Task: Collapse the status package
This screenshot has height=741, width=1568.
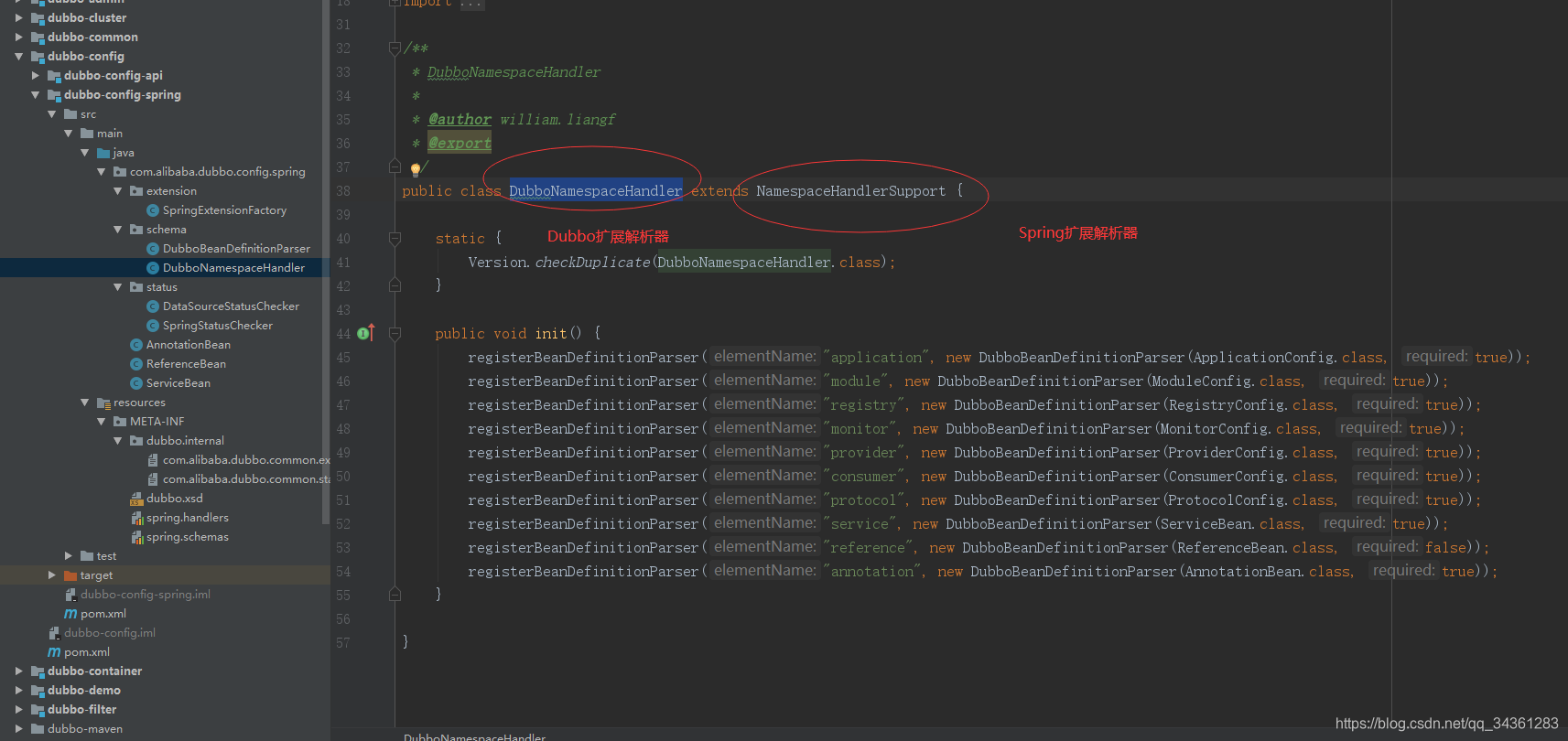Action: coord(117,286)
